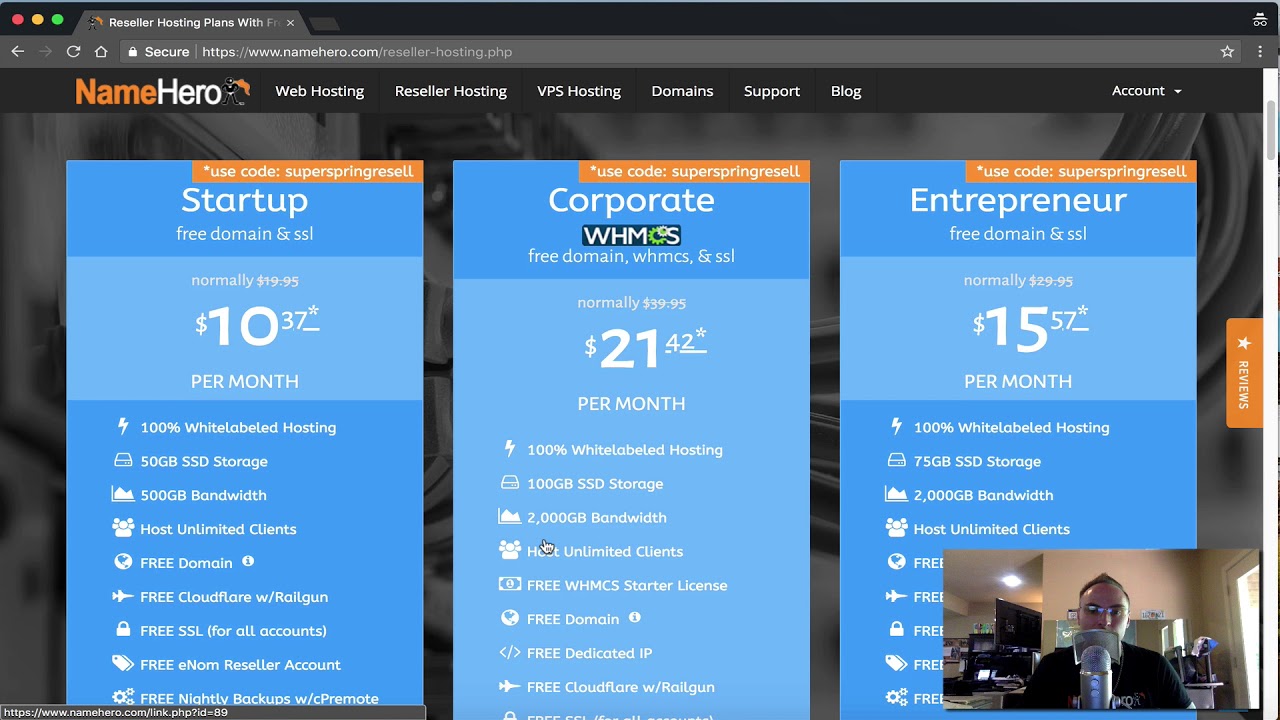
Task: Click the info icon beside Corporate FREE Domain
Action: 634,618
